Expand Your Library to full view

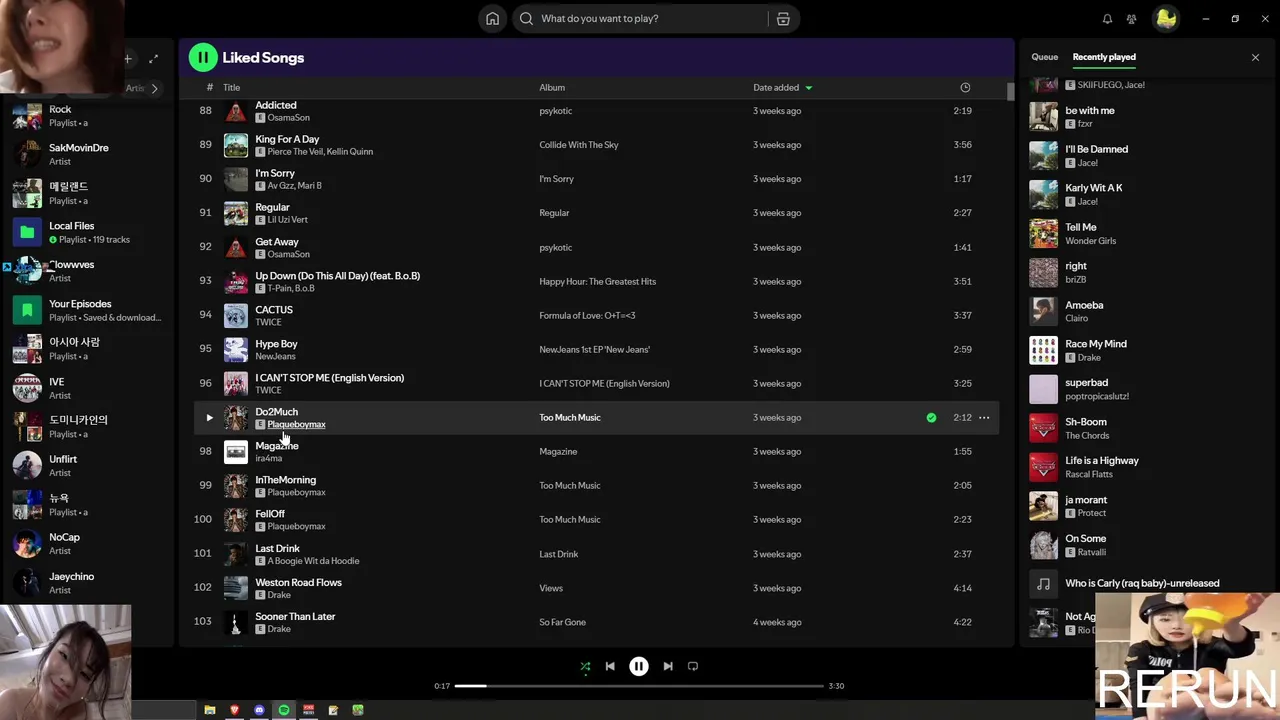[x=153, y=59]
